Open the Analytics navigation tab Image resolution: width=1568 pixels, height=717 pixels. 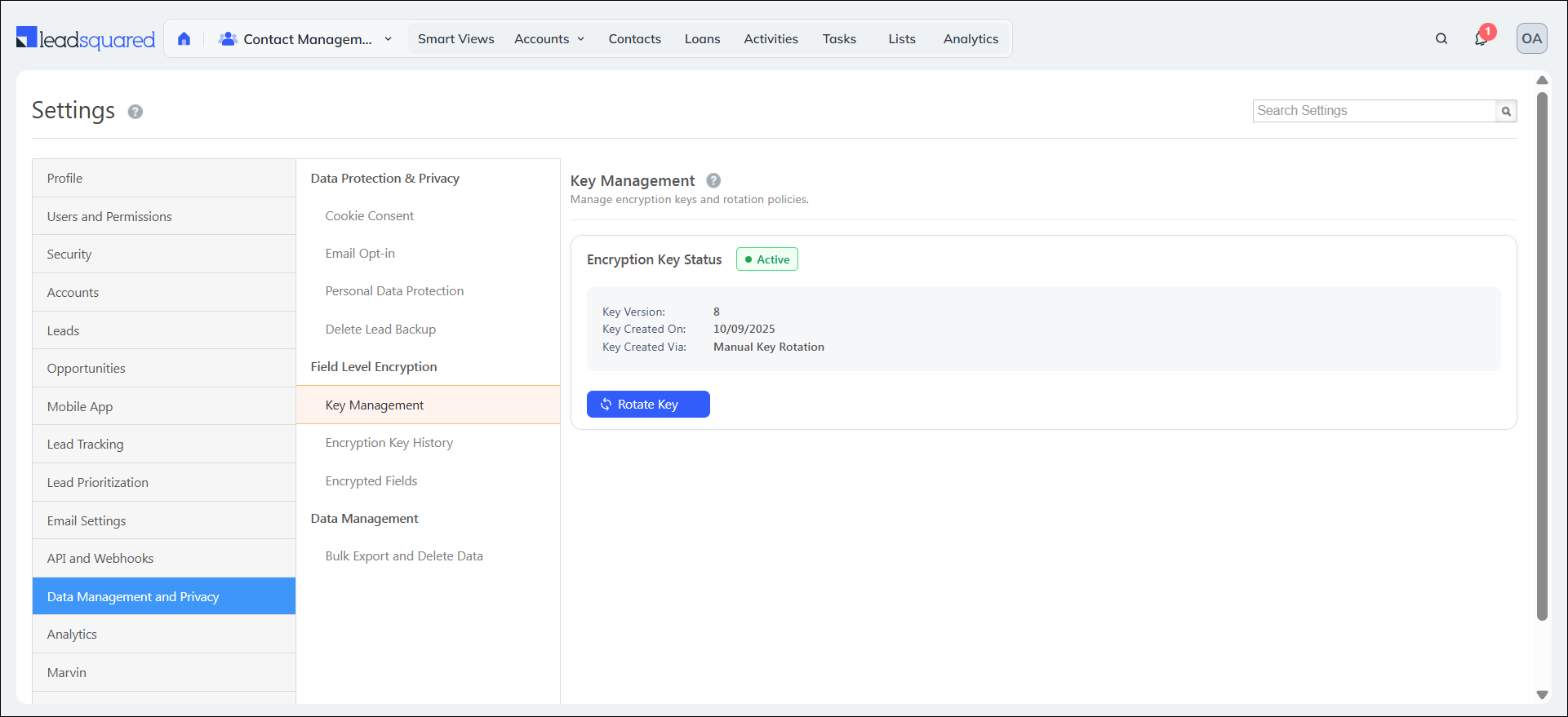pyautogui.click(x=971, y=39)
